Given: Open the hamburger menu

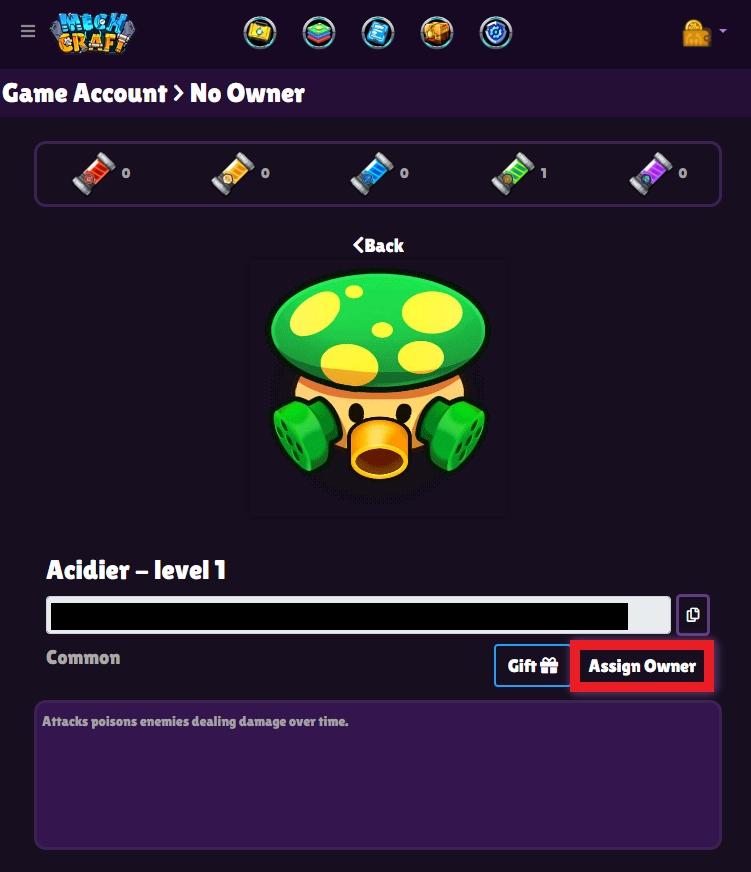Looking at the screenshot, I should coord(28,32).
